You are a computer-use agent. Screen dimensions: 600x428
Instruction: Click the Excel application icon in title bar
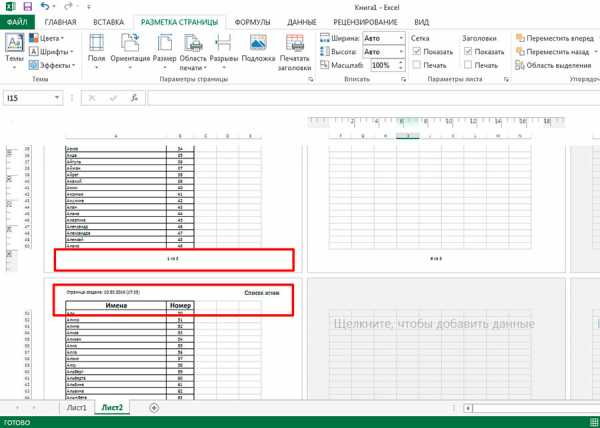(10, 7)
